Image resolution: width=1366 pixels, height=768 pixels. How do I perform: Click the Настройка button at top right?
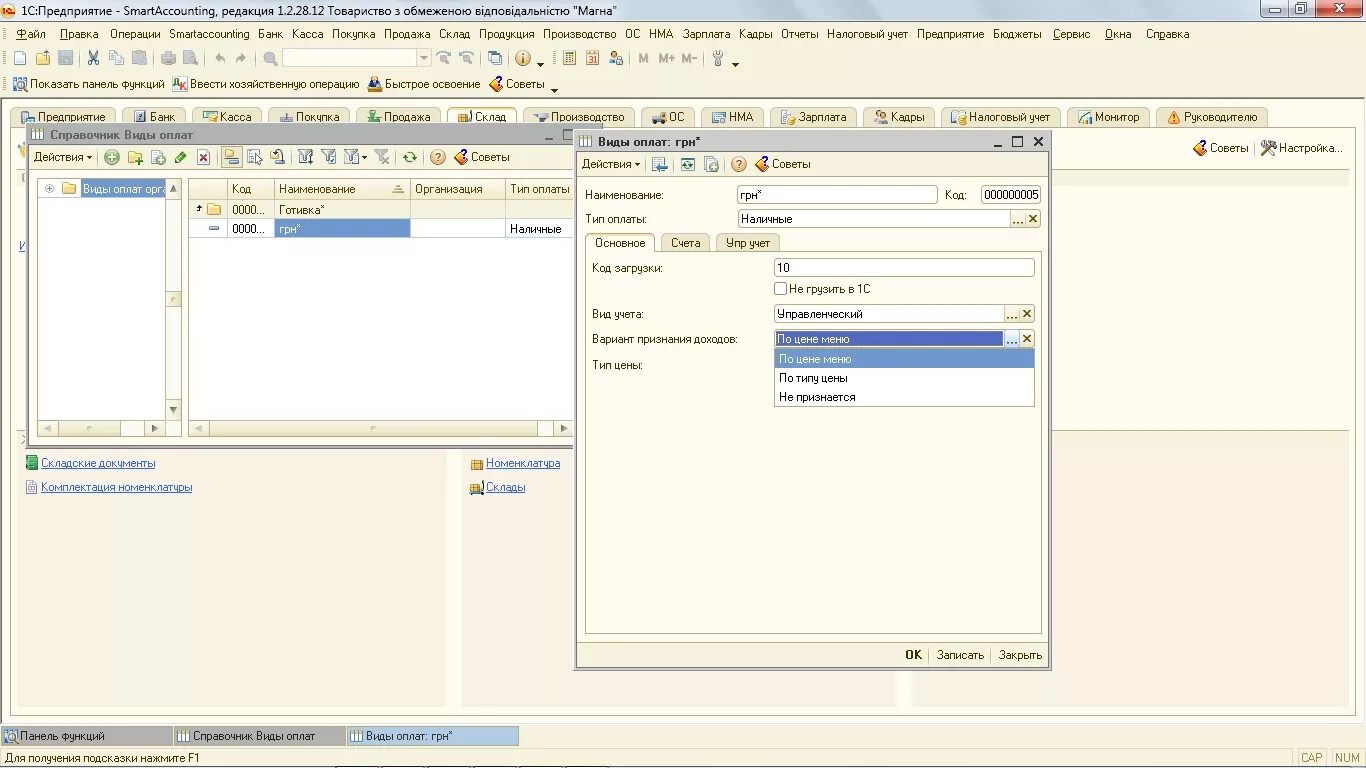[x=1301, y=148]
